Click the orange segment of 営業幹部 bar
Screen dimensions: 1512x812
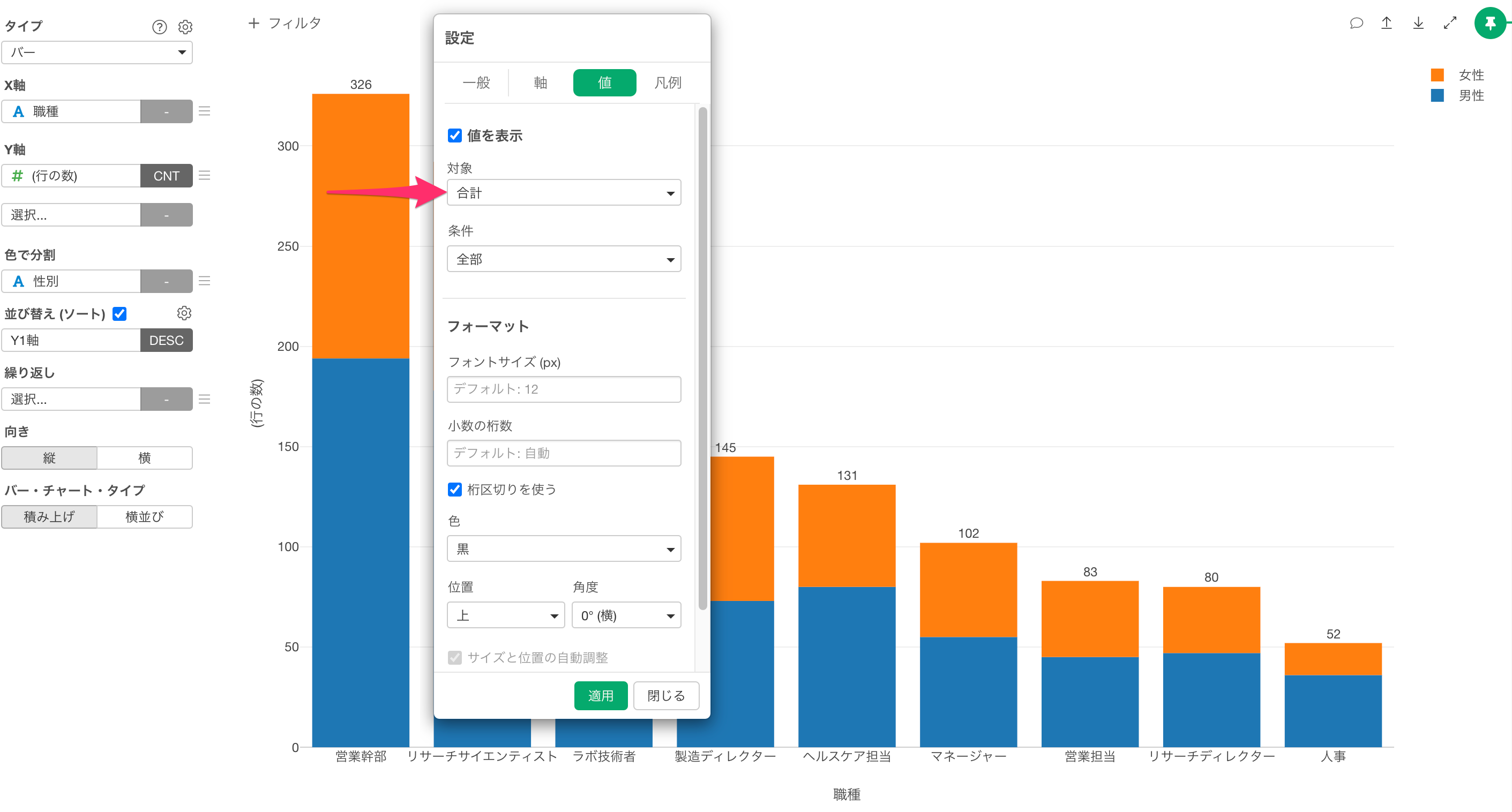[x=361, y=226]
